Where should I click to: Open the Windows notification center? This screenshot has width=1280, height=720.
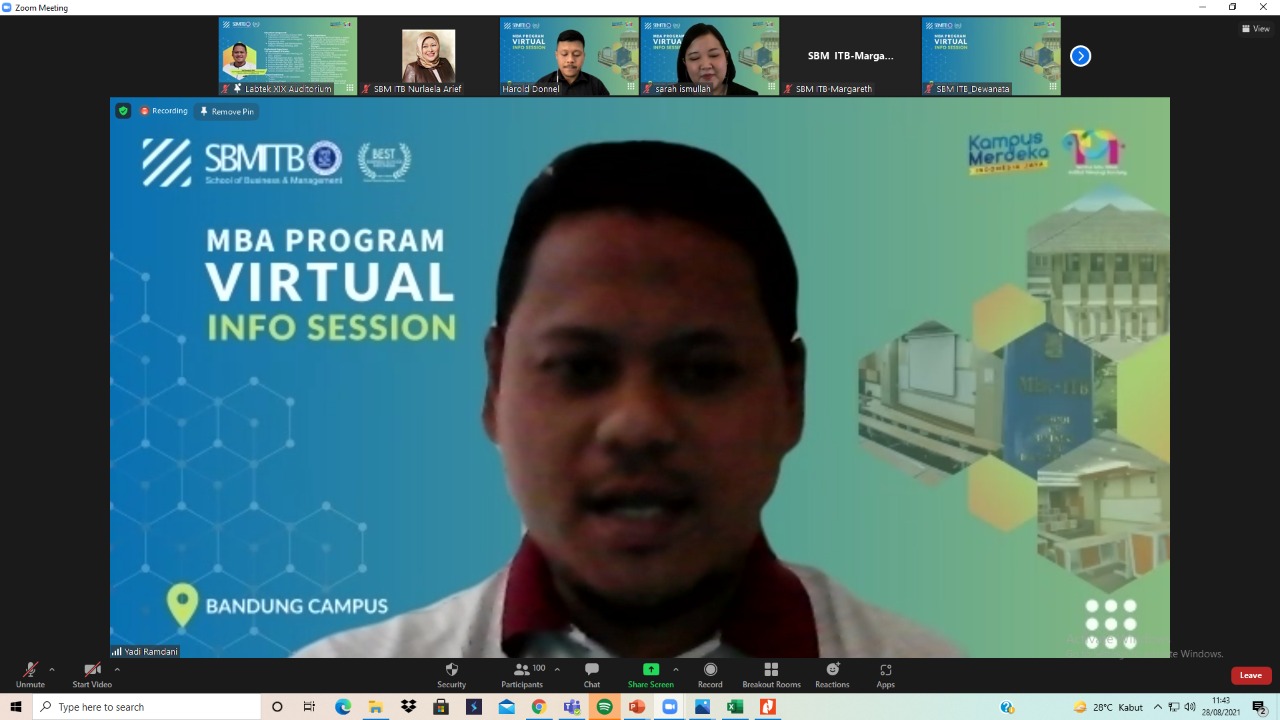click(1259, 707)
